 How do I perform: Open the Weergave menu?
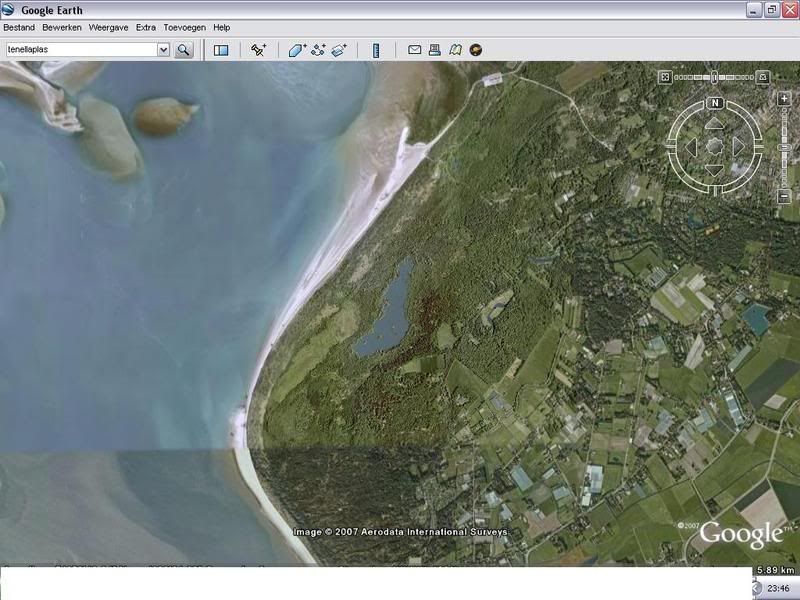[x=108, y=28]
